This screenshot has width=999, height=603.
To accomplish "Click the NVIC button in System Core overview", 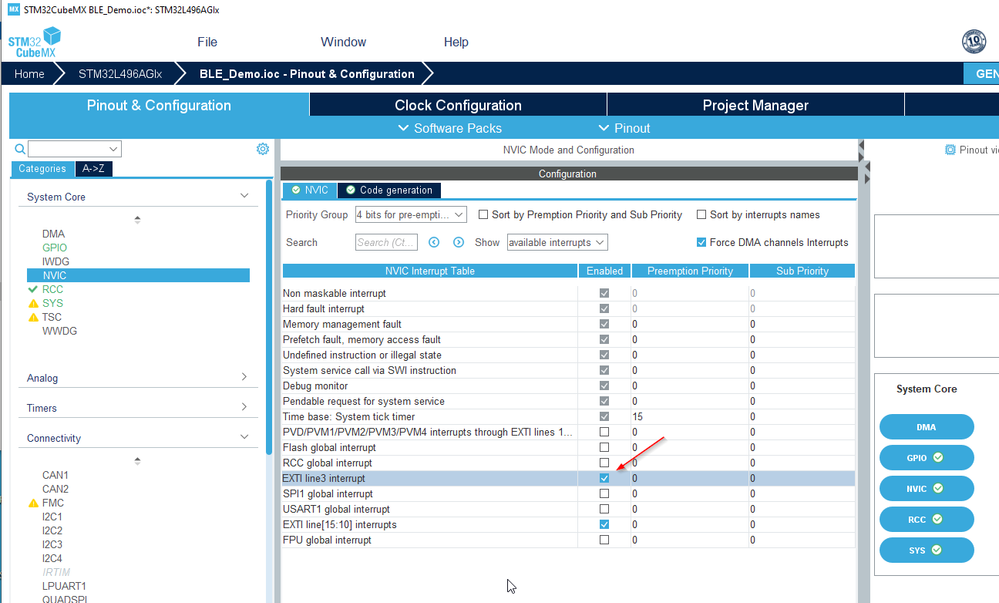I will point(926,488).
